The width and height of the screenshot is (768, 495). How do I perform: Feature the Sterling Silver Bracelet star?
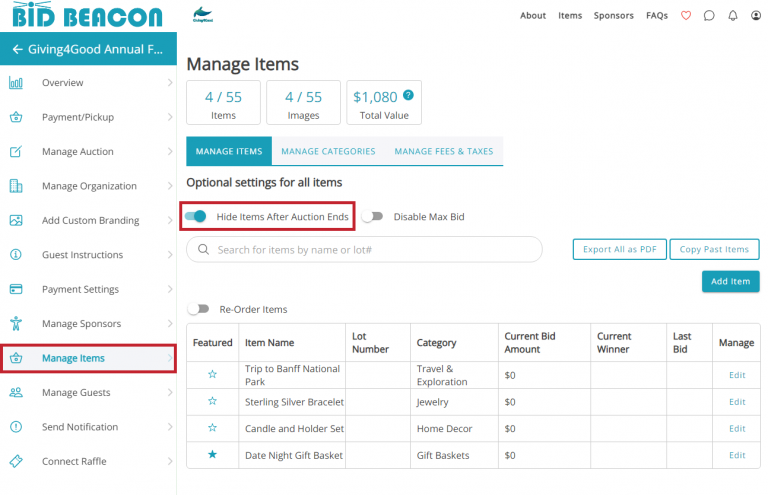click(x=212, y=401)
